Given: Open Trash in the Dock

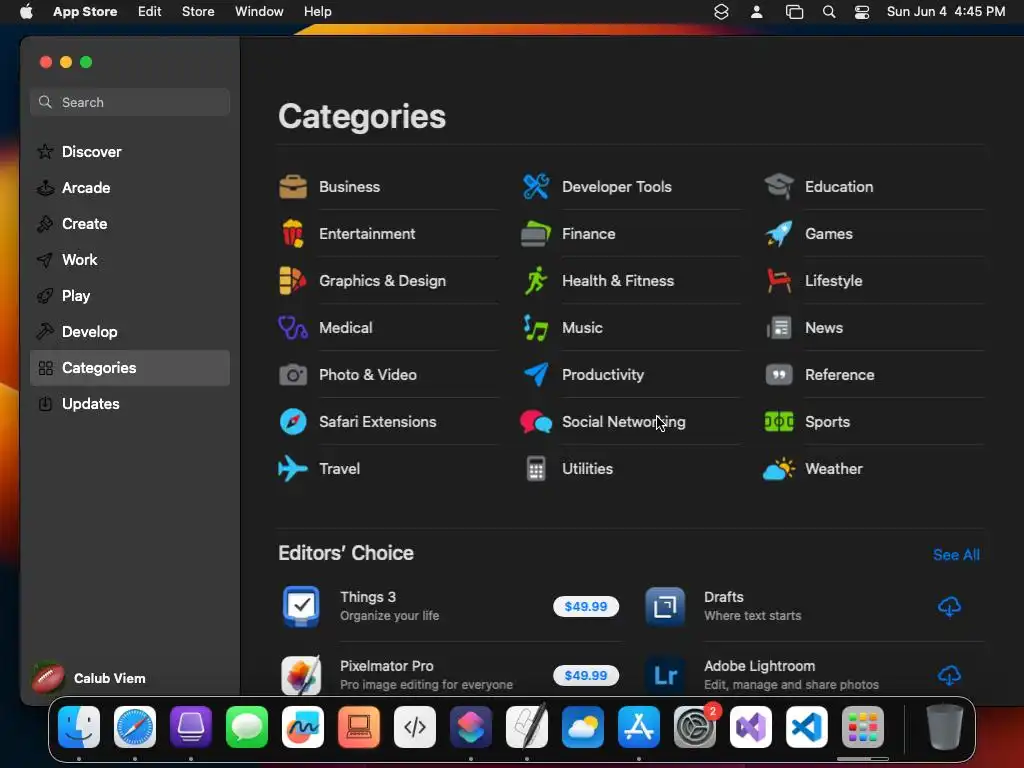Looking at the screenshot, I should pos(944,727).
